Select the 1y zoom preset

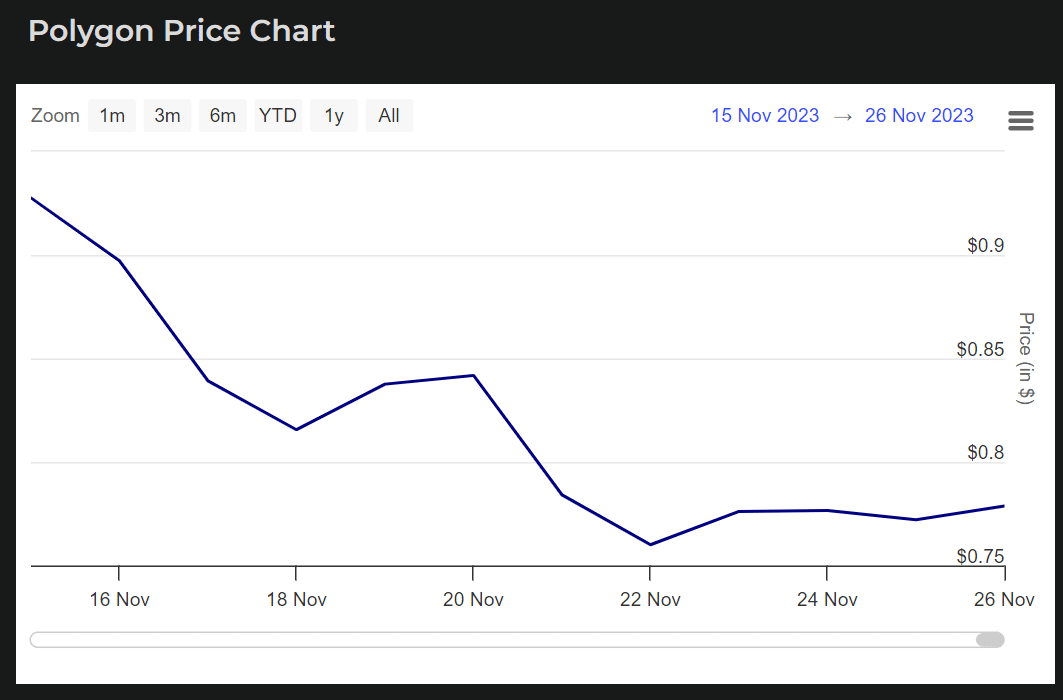334,115
